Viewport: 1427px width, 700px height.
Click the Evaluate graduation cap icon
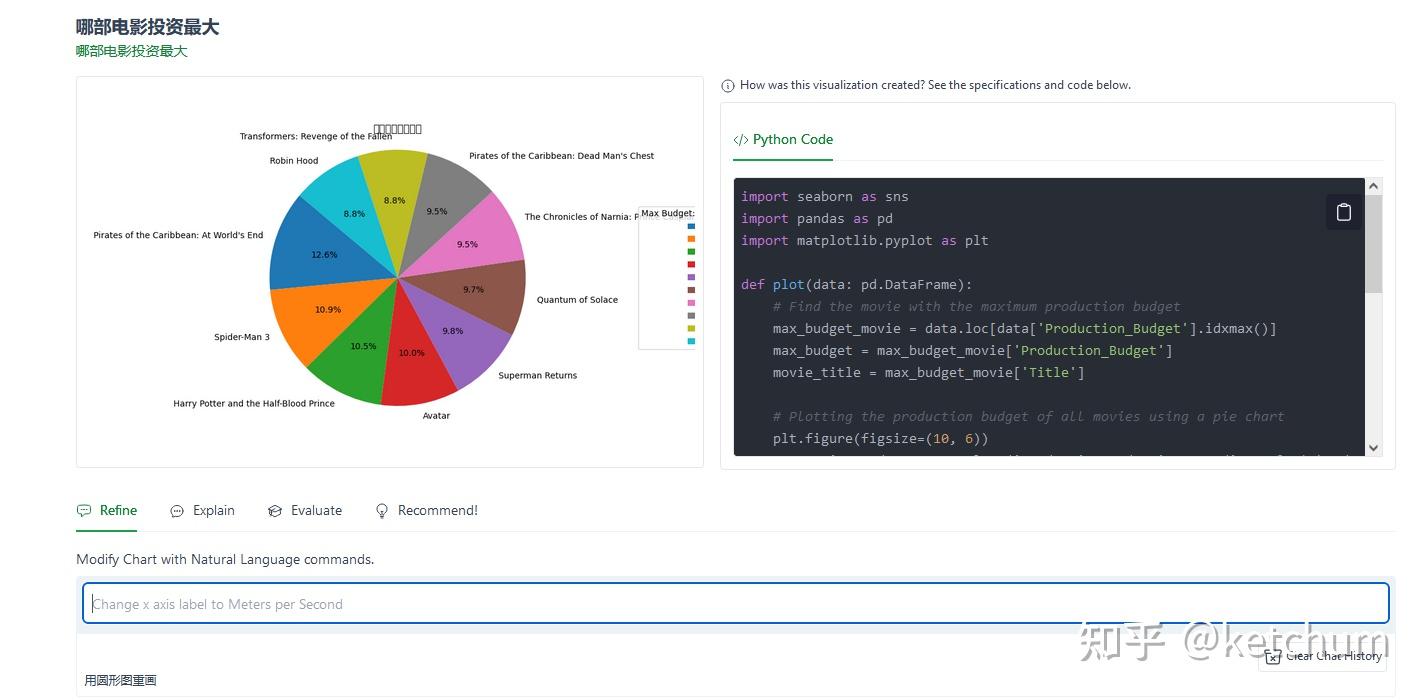pos(275,511)
